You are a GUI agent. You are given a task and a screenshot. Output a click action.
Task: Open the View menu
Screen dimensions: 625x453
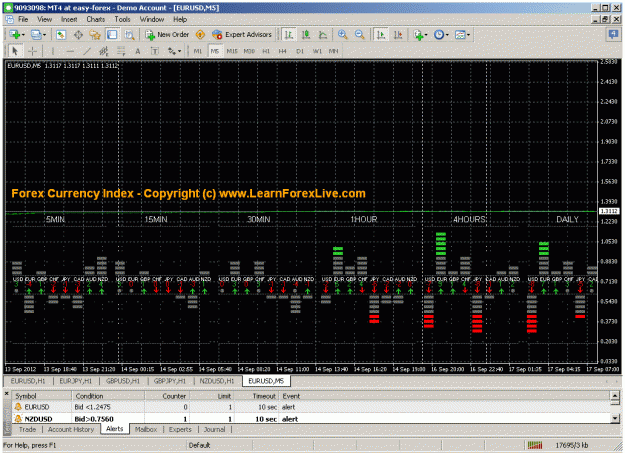(x=45, y=19)
